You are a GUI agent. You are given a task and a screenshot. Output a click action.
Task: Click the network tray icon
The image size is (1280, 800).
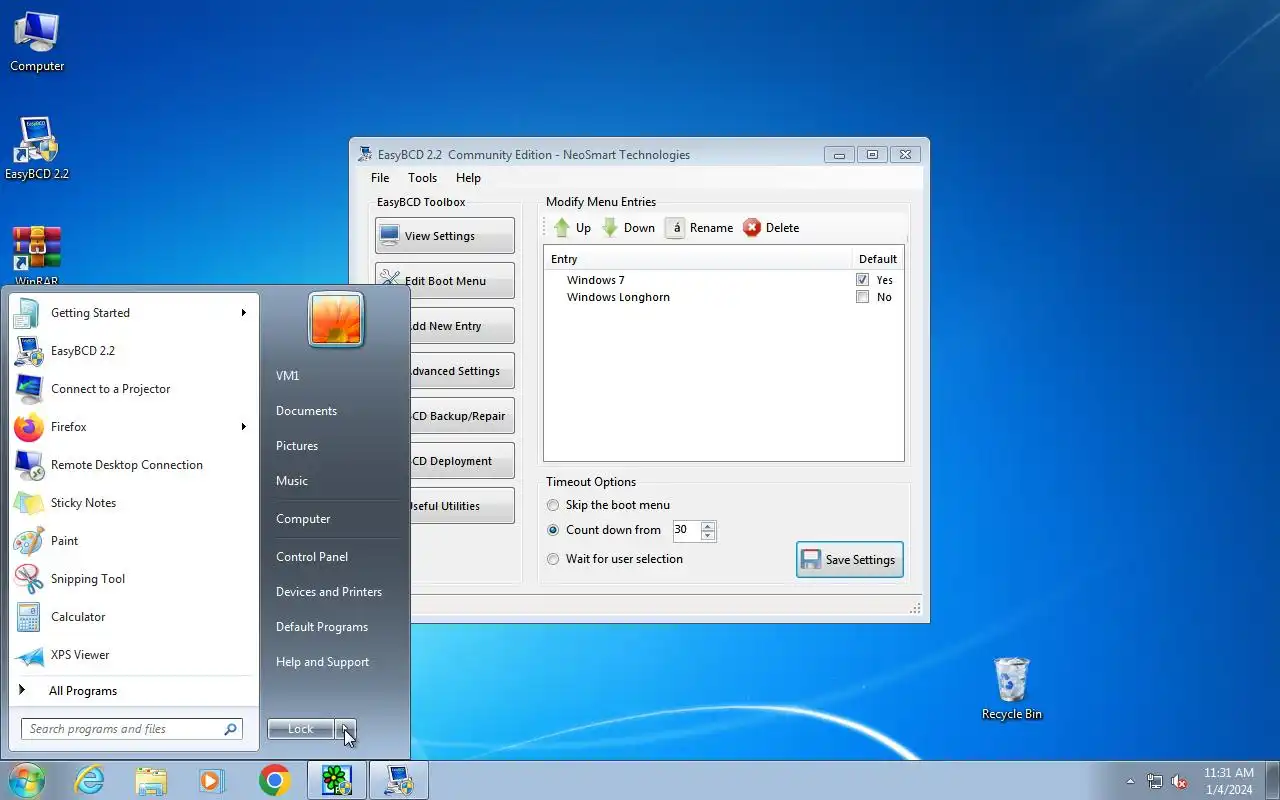tap(1155, 781)
